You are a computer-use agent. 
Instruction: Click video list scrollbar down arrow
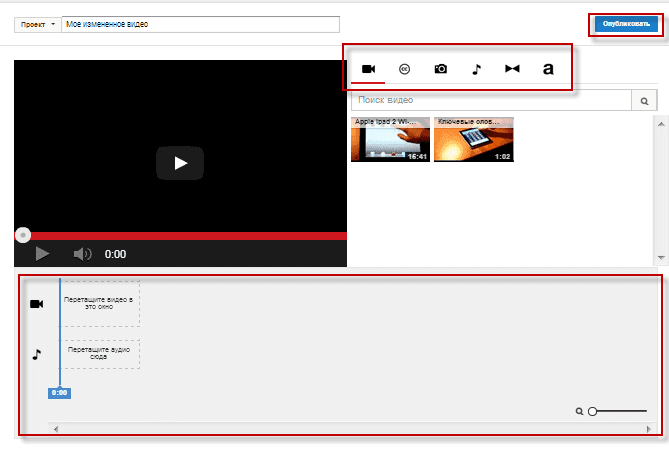[661, 258]
